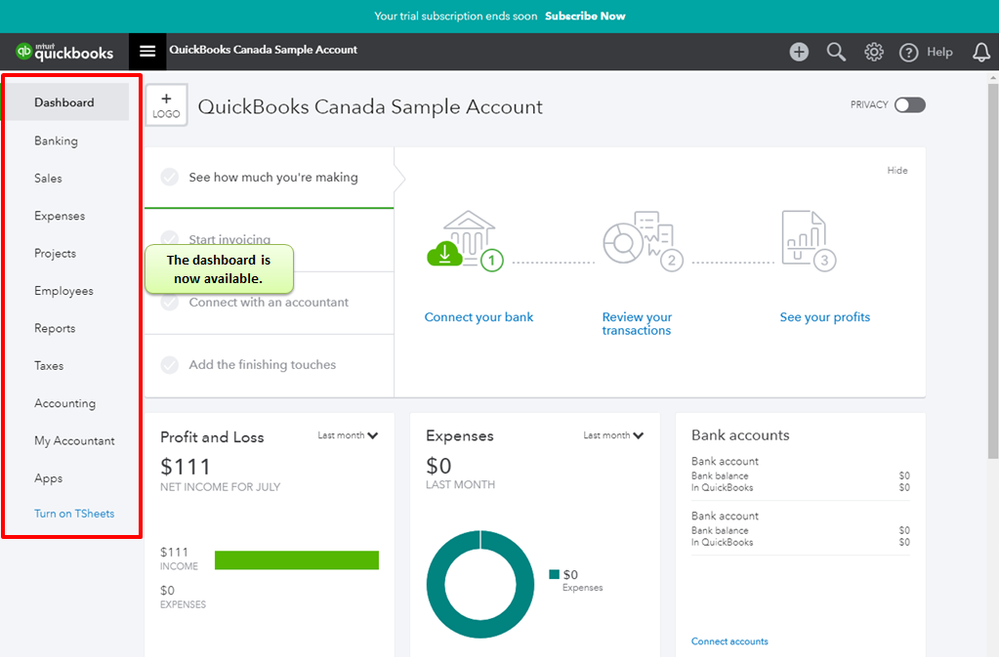Image resolution: width=999 pixels, height=657 pixels.
Task: Click the $111 net income amount
Action: pos(185,467)
